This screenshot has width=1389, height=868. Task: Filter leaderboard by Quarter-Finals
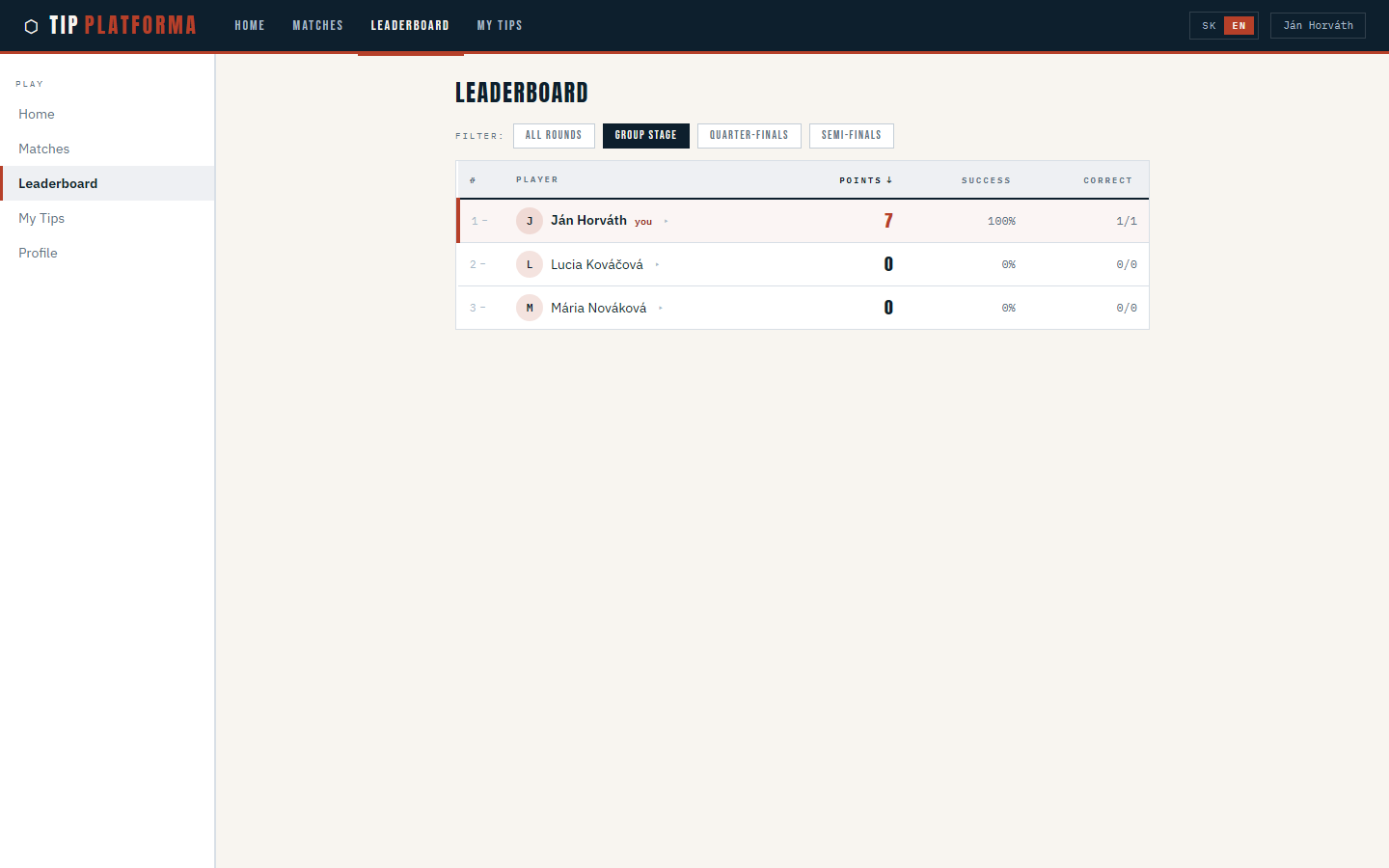pyautogui.click(x=749, y=136)
